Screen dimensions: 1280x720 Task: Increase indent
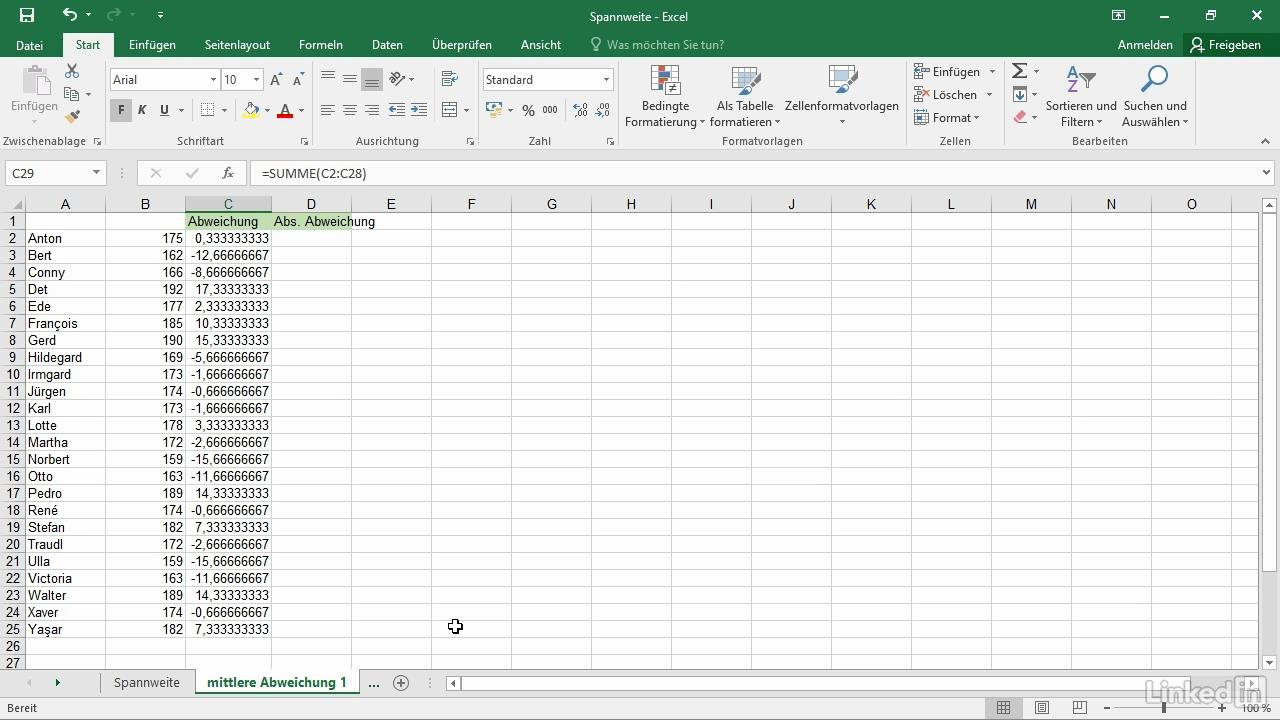[x=419, y=110]
